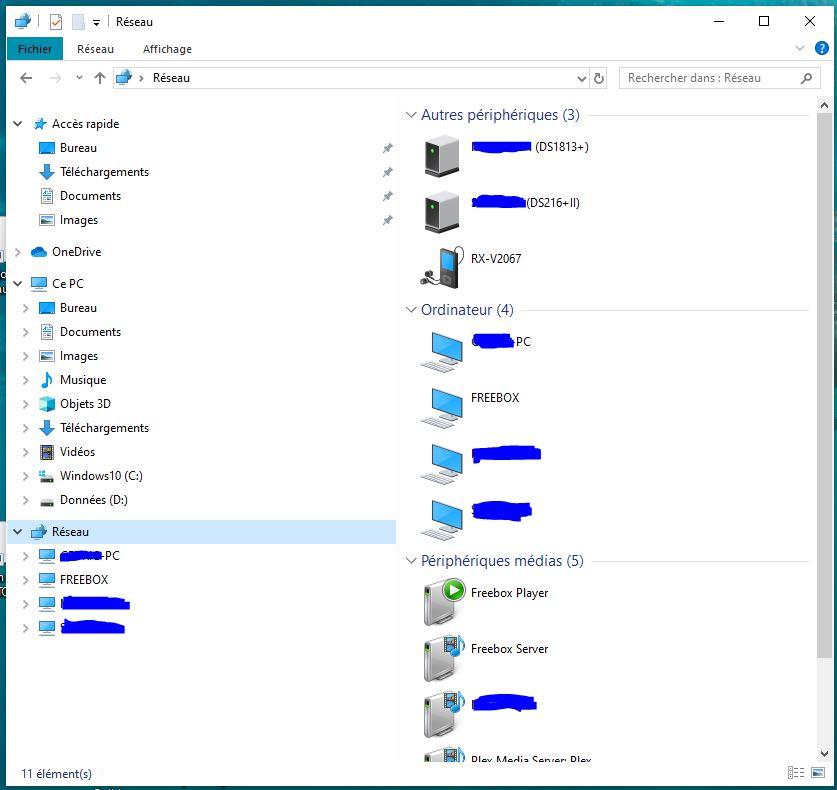Unpin Documents using its pin icon
This screenshot has width=837, height=790.
point(388,196)
